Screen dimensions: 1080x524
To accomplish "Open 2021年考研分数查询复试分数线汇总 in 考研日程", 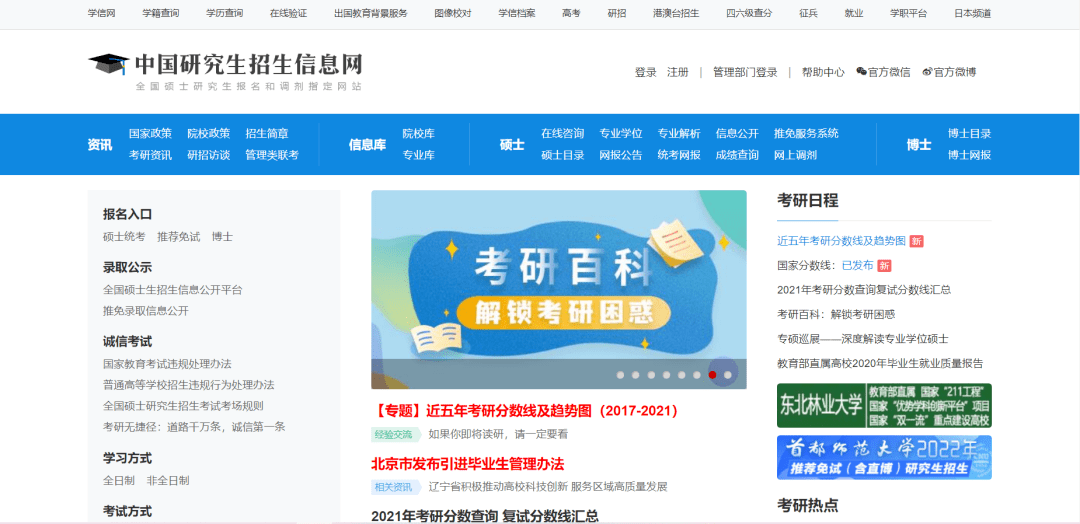I will 864,290.
